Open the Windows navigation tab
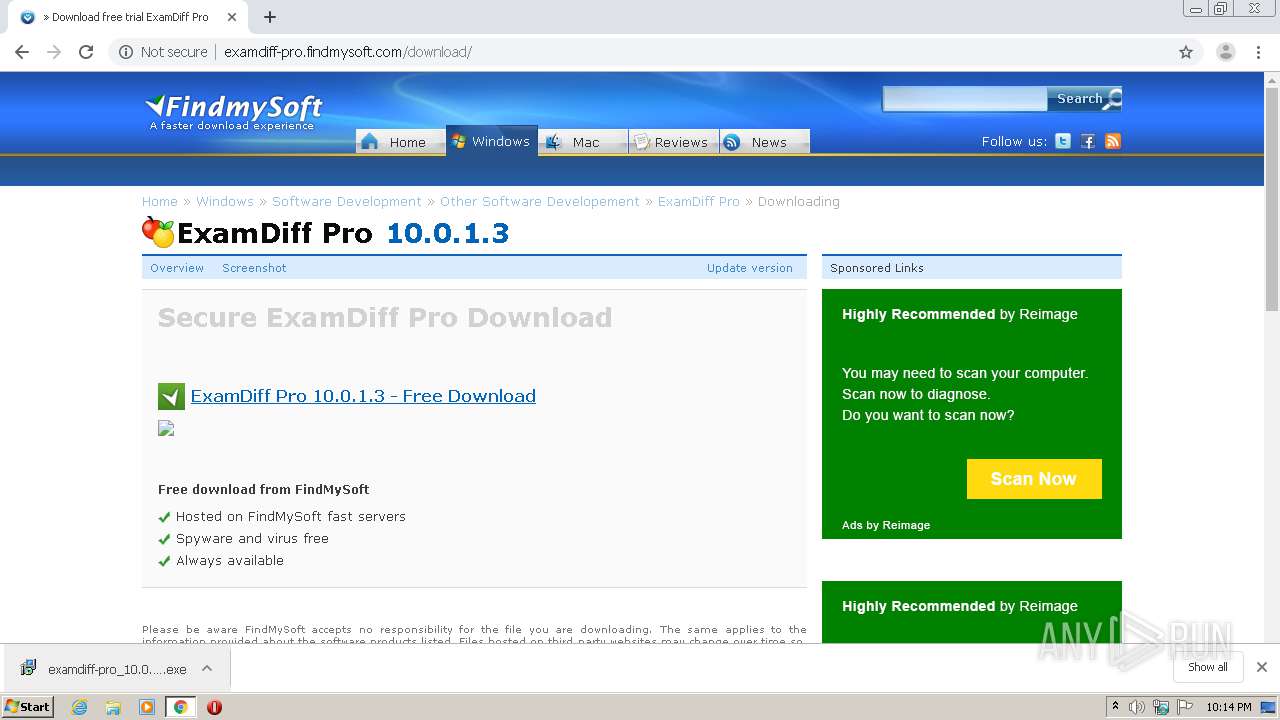This screenshot has height=720, width=1280. point(492,141)
